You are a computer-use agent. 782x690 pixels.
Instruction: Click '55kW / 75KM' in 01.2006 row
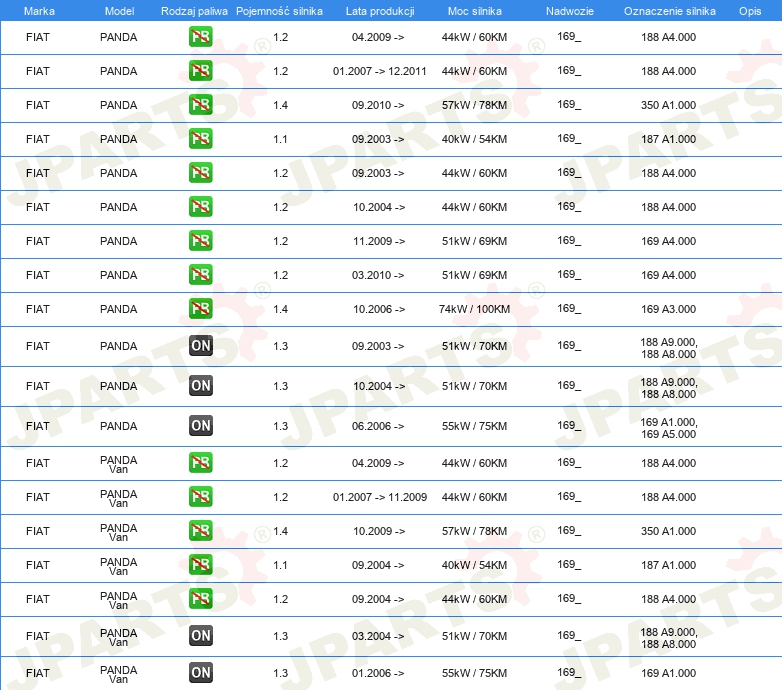tap(474, 673)
